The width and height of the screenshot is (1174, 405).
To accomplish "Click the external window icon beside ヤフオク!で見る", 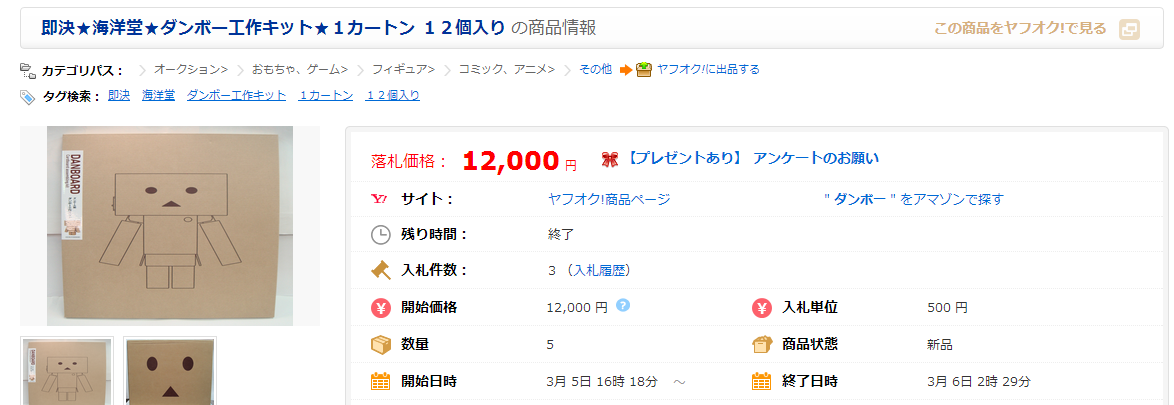I will (x=1129, y=29).
